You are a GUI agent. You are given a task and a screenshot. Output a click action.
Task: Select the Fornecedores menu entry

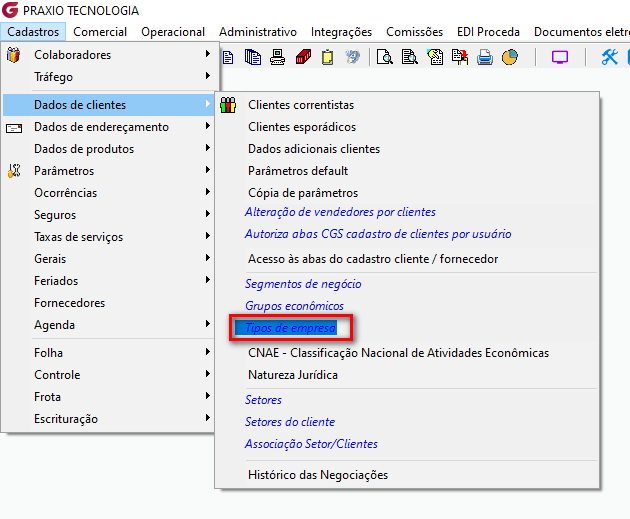(70, 303)
